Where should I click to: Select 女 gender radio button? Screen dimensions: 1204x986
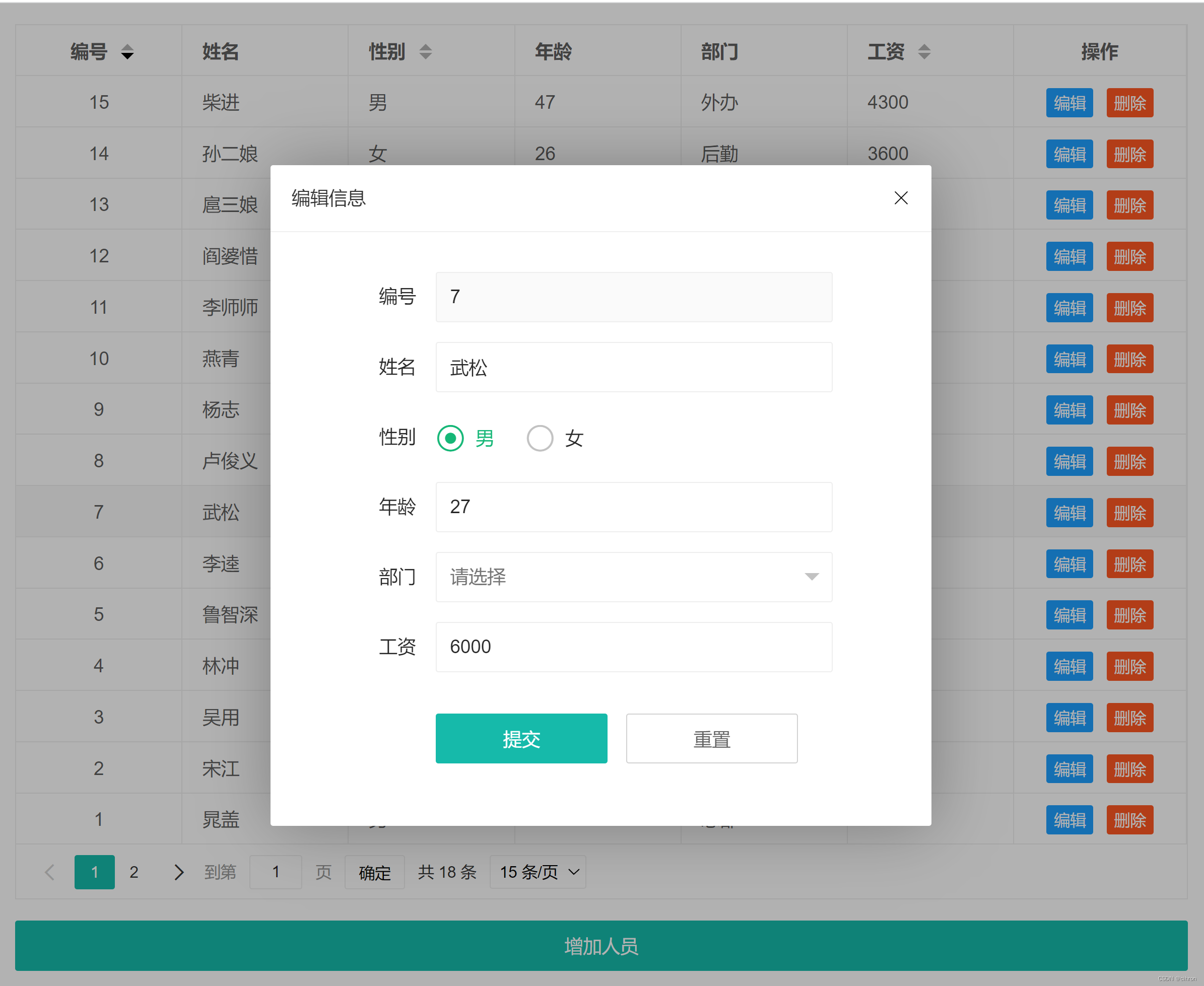pos(540,438)
